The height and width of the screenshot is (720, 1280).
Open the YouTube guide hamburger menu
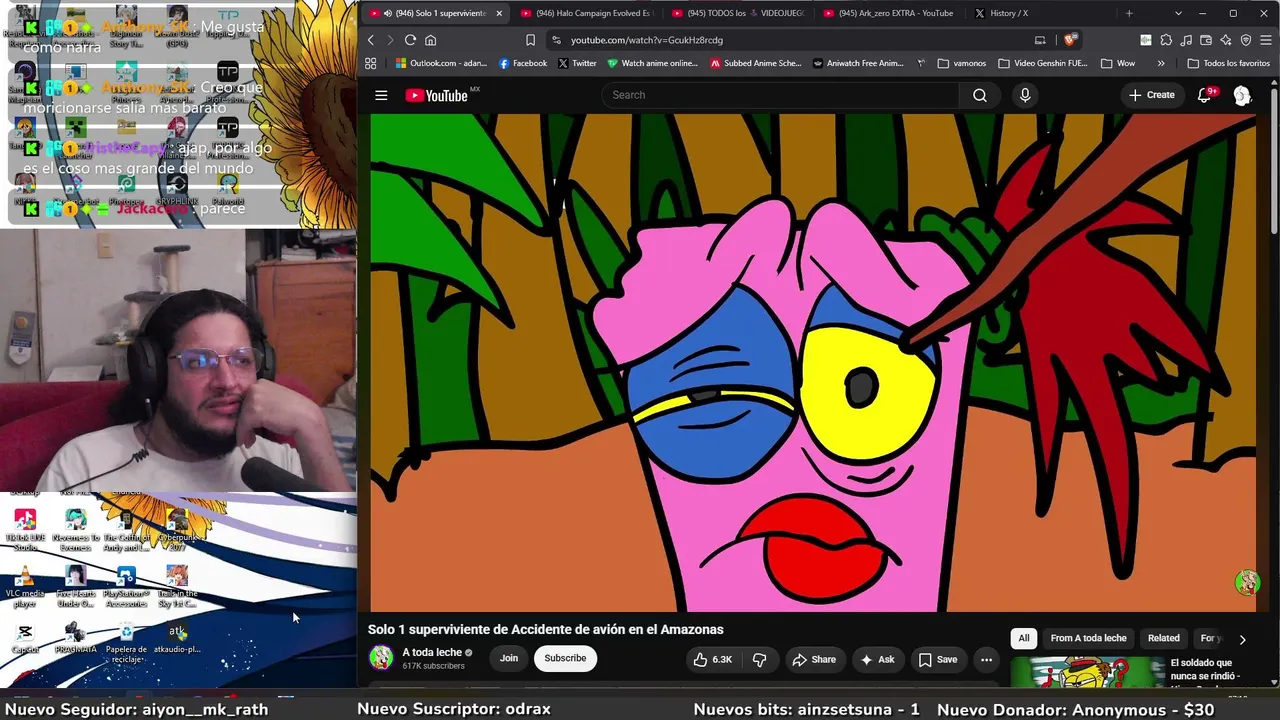tap(381, 95)
